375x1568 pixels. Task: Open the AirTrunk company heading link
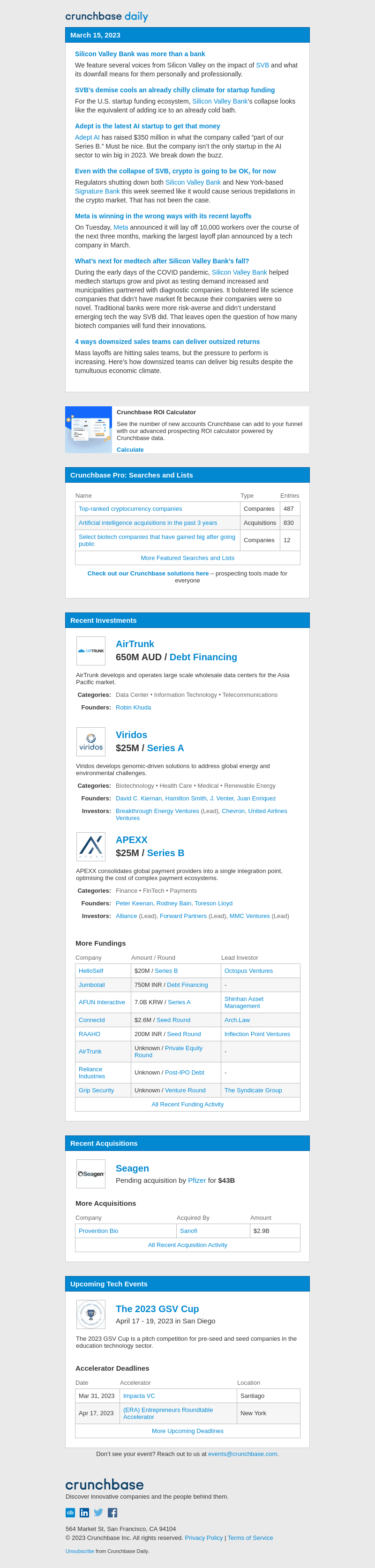click(x=135, y=644)
